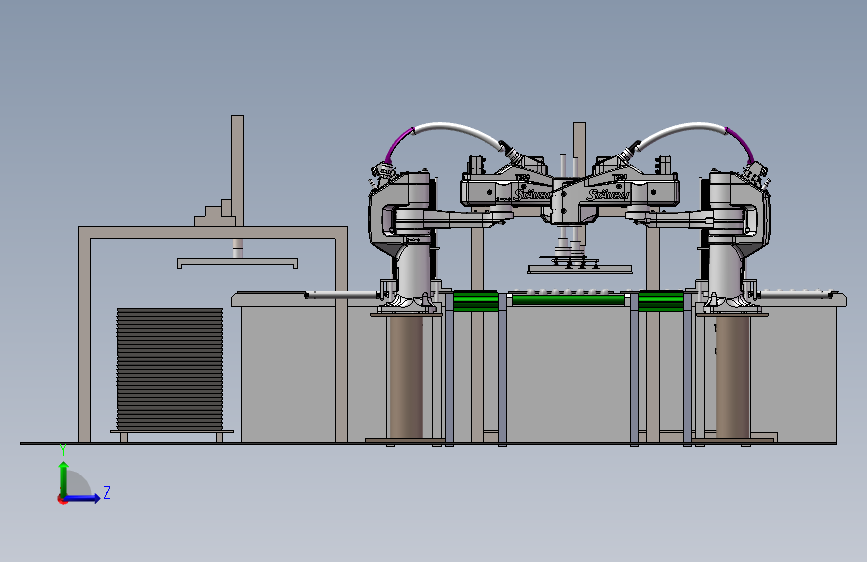Pick the left robot's purple cable

point(398,145)
